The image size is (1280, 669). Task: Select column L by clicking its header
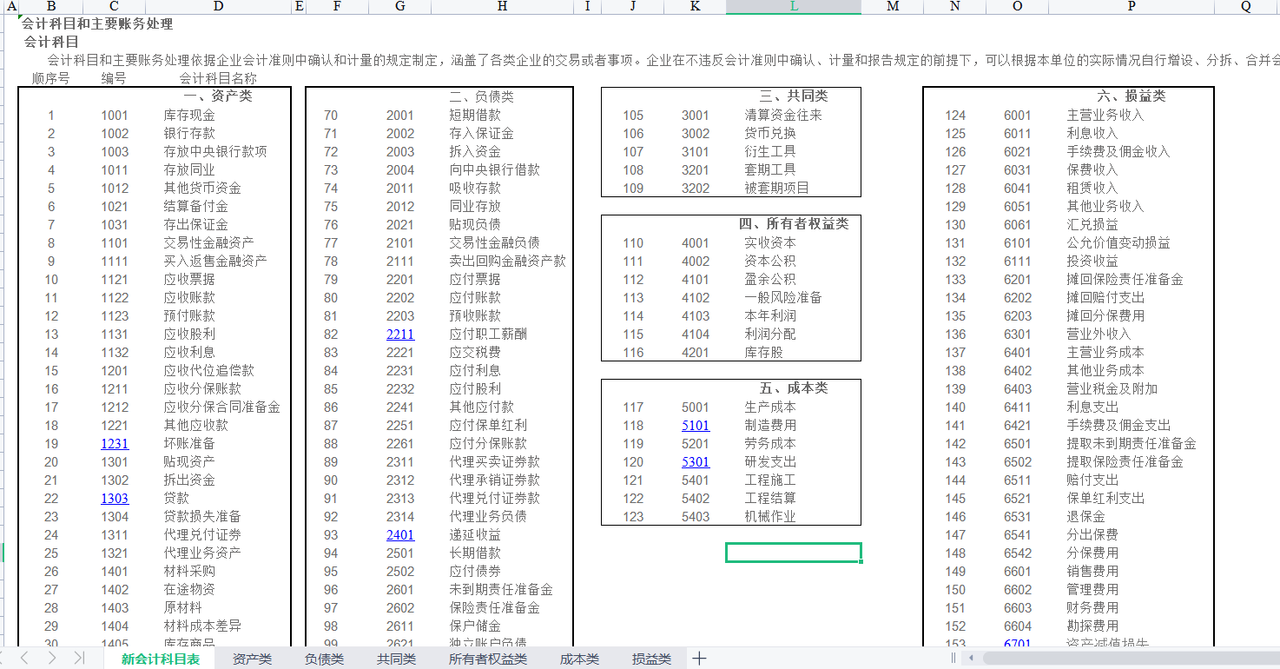point(793,7)
